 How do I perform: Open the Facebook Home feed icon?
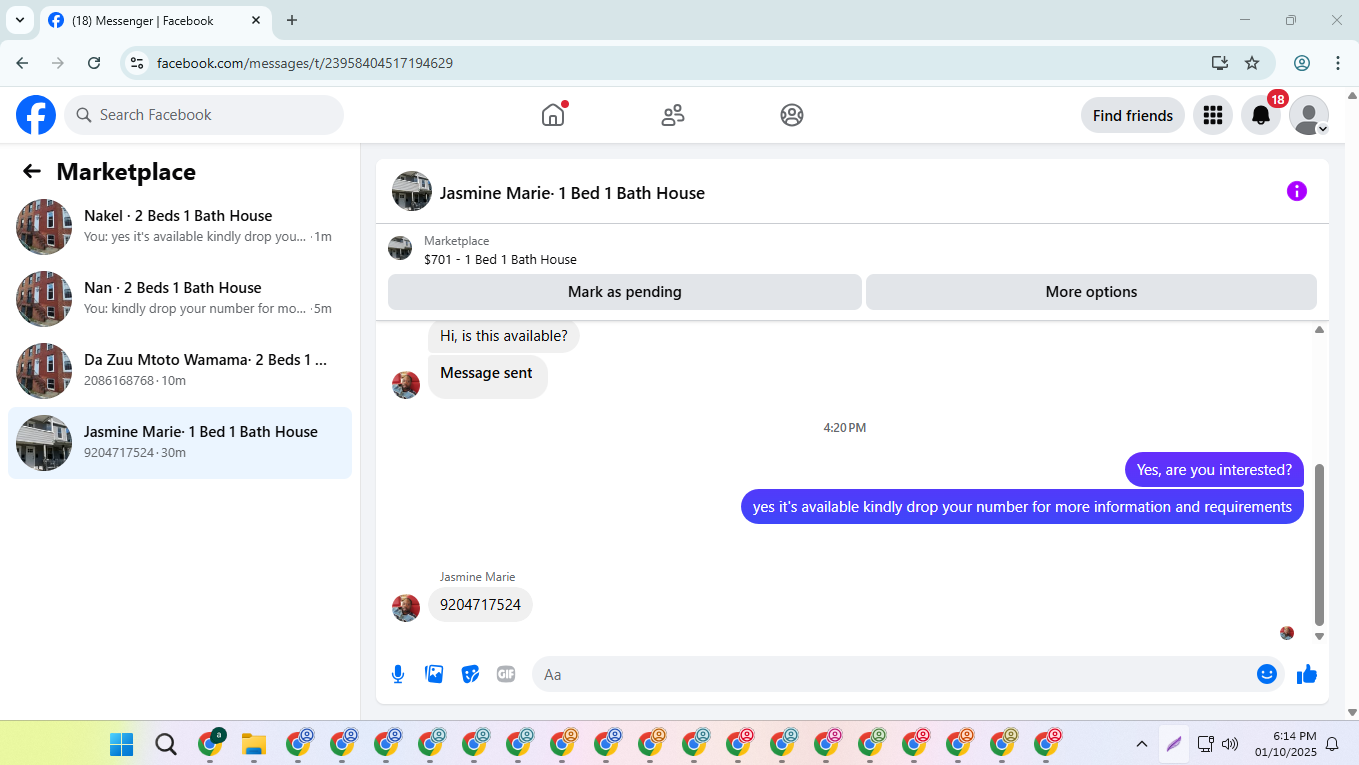(x=553, y=115)
